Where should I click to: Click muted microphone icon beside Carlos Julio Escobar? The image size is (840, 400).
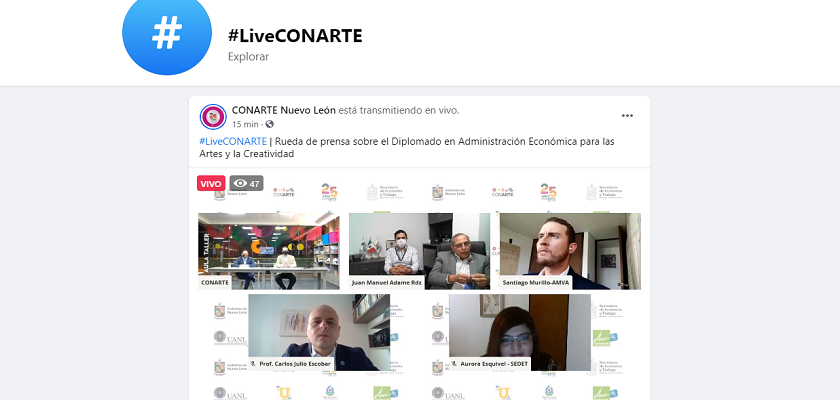pyautogui.click(x=253, y=364)
